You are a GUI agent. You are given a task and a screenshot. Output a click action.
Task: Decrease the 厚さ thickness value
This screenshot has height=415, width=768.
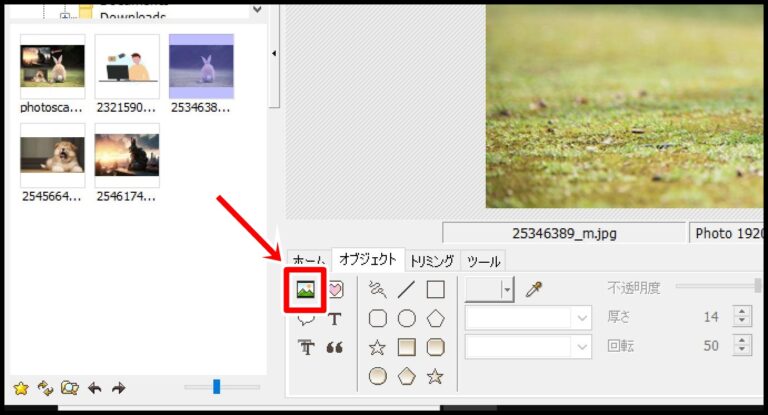click(x=742, y=322)
